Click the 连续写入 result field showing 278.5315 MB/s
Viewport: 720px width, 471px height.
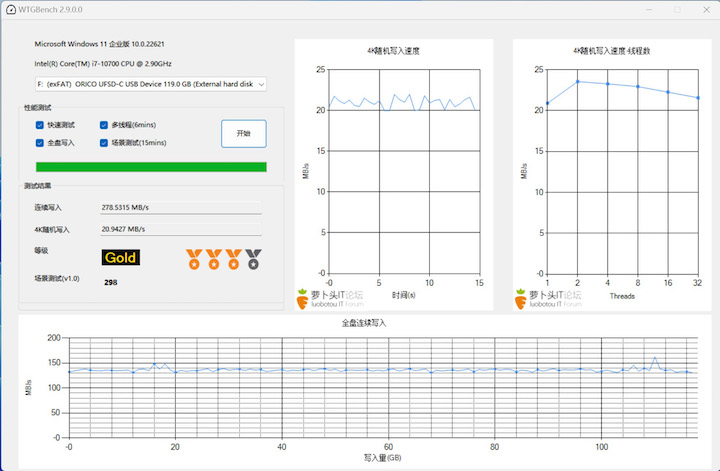coord(180,207)
